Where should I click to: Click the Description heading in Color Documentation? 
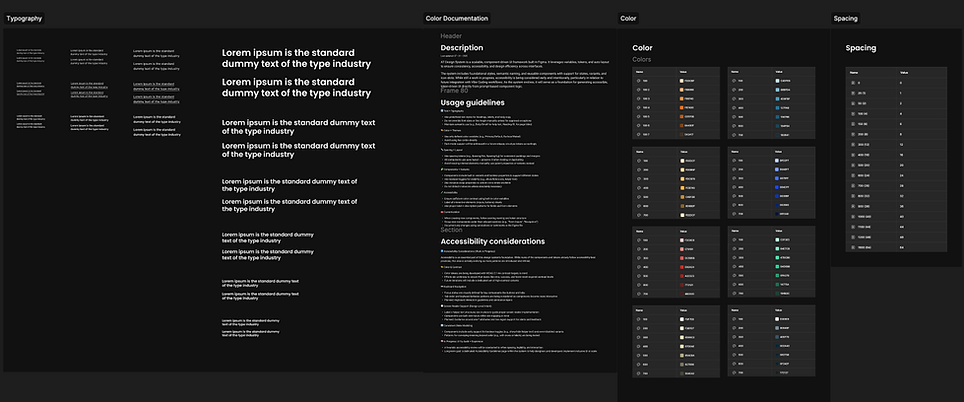pyautogui.click(x=462, y=47)
